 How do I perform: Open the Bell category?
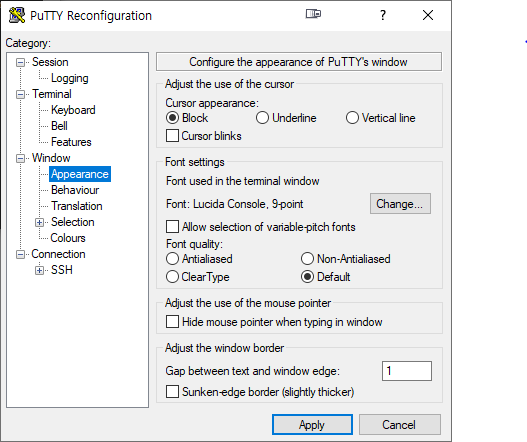pyautogui.click(x=59, y=126)
